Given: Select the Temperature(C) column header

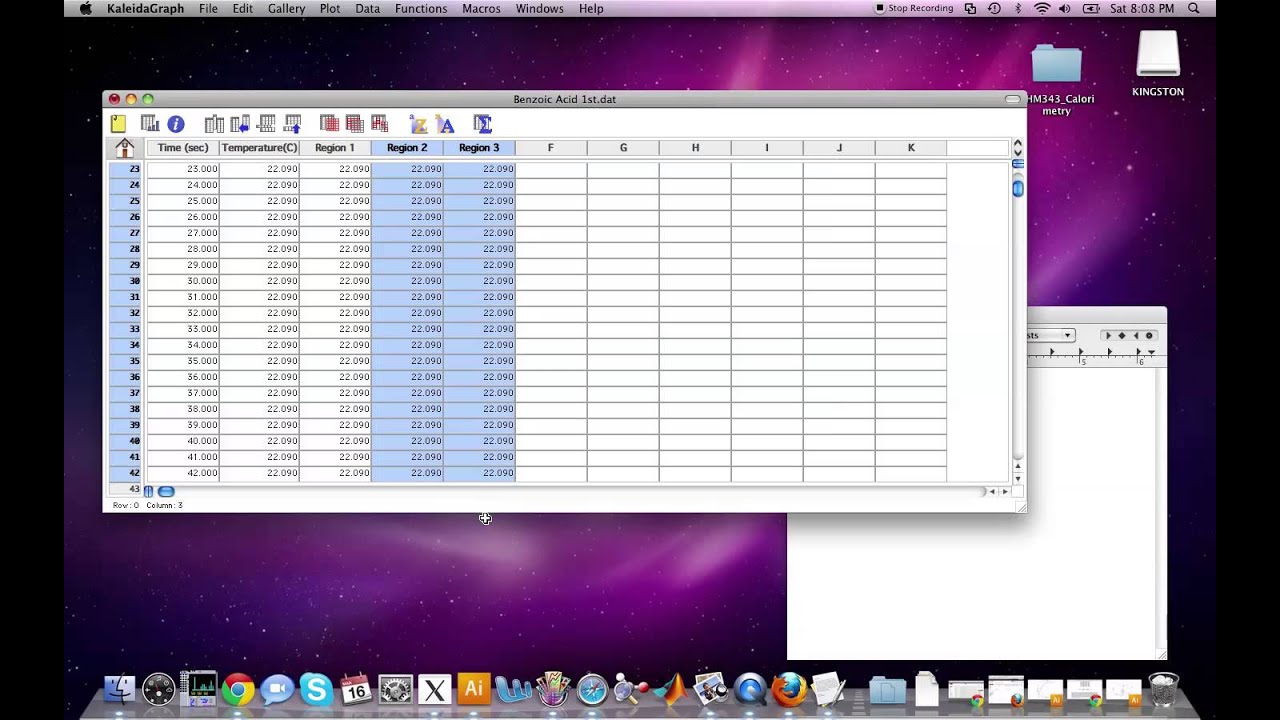Looking at the screenshot, I should 259,148.
